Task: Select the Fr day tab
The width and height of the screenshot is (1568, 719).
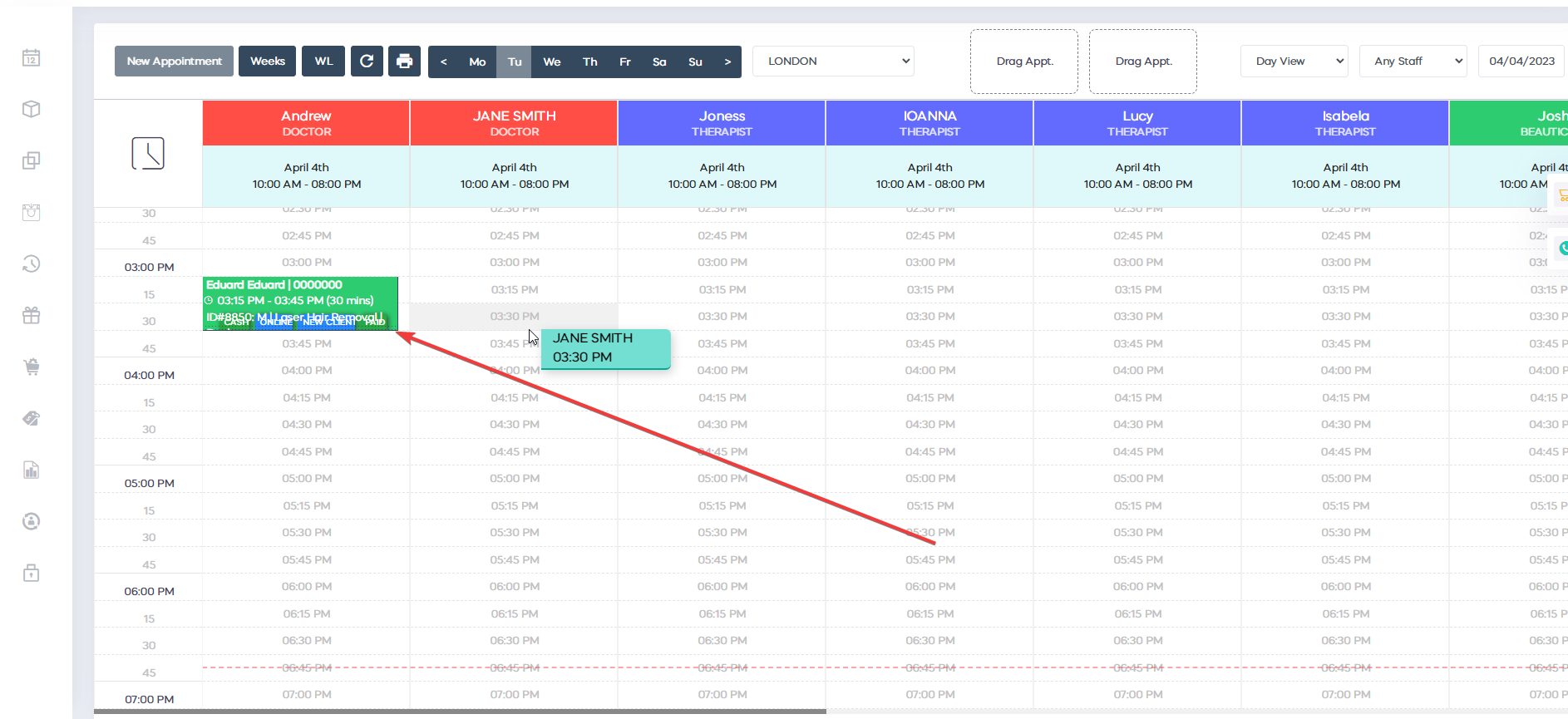Action: click(625, 62)
